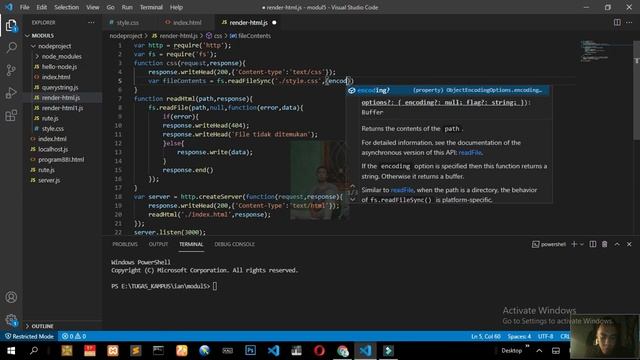Open Windows taskbar search
Screen dimensions: 640x360
34,351
